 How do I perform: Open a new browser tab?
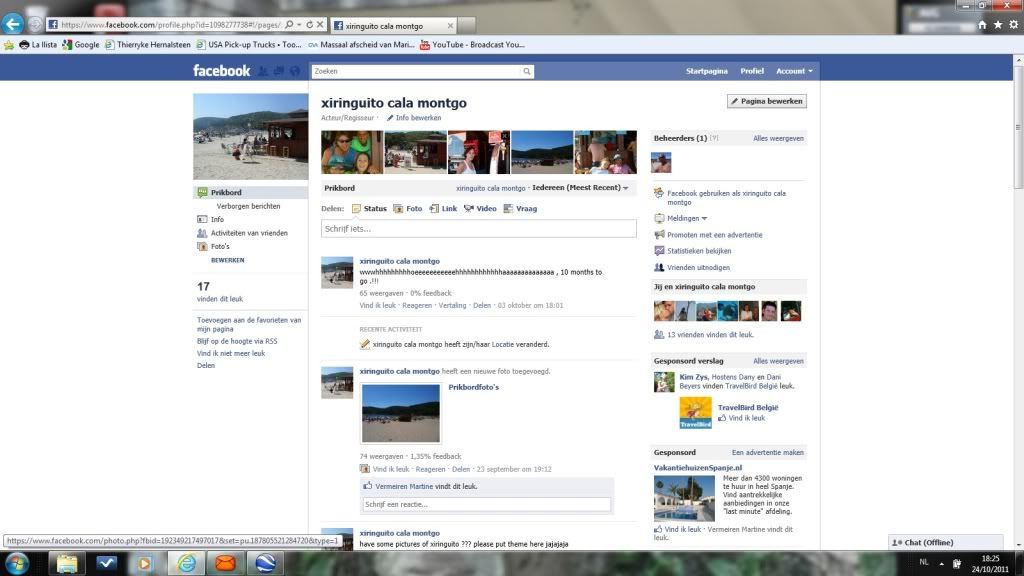[x=466, y=25]
